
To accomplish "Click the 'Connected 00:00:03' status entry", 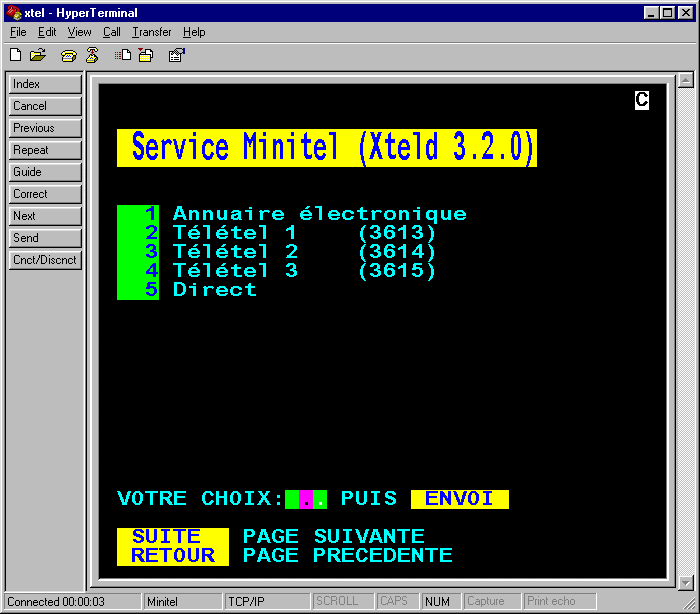I will 73,601.
